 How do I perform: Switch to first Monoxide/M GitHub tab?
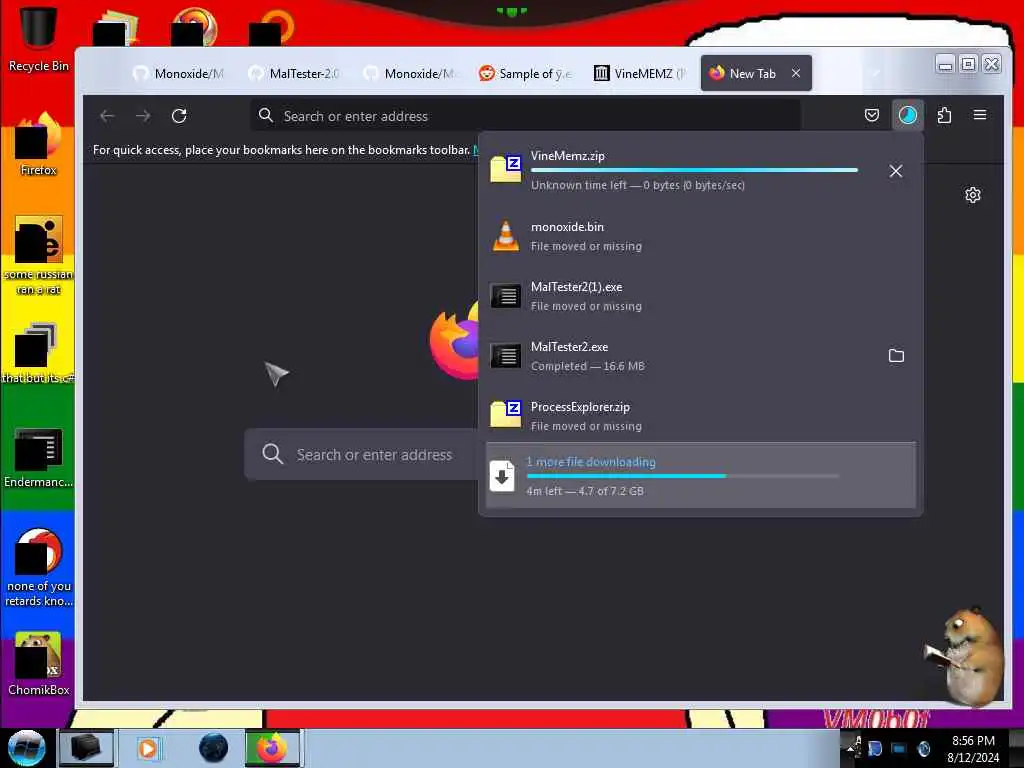(179, 74)
